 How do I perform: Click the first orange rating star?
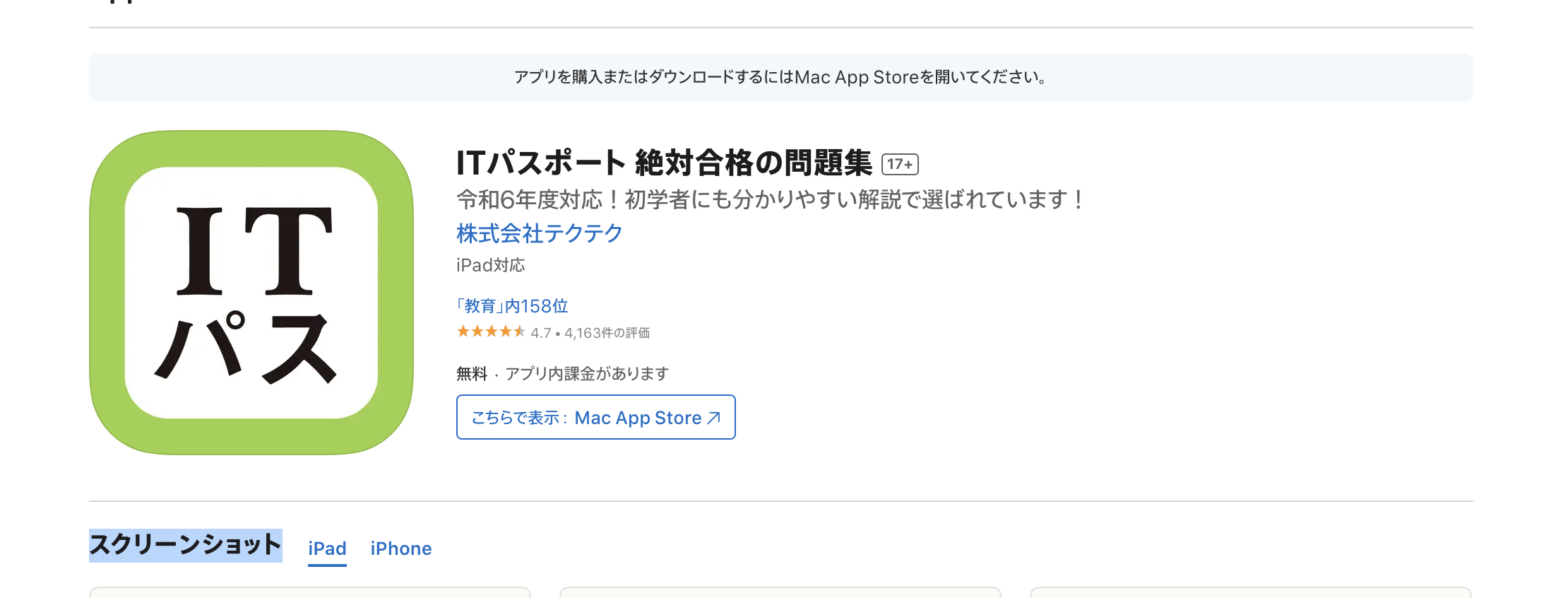point(461,332)
